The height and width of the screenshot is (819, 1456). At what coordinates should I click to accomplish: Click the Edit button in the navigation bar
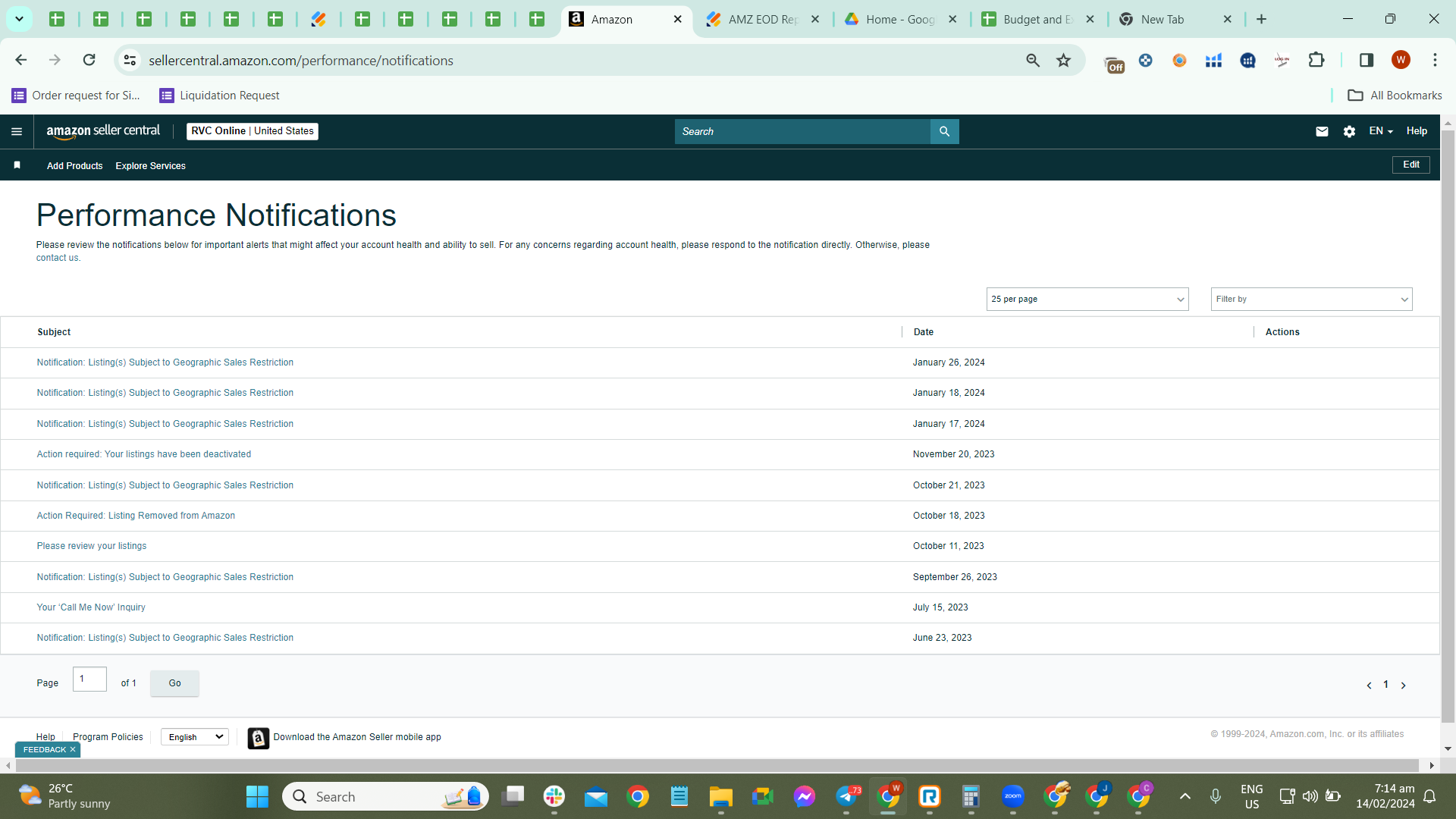coord(1411,165)
